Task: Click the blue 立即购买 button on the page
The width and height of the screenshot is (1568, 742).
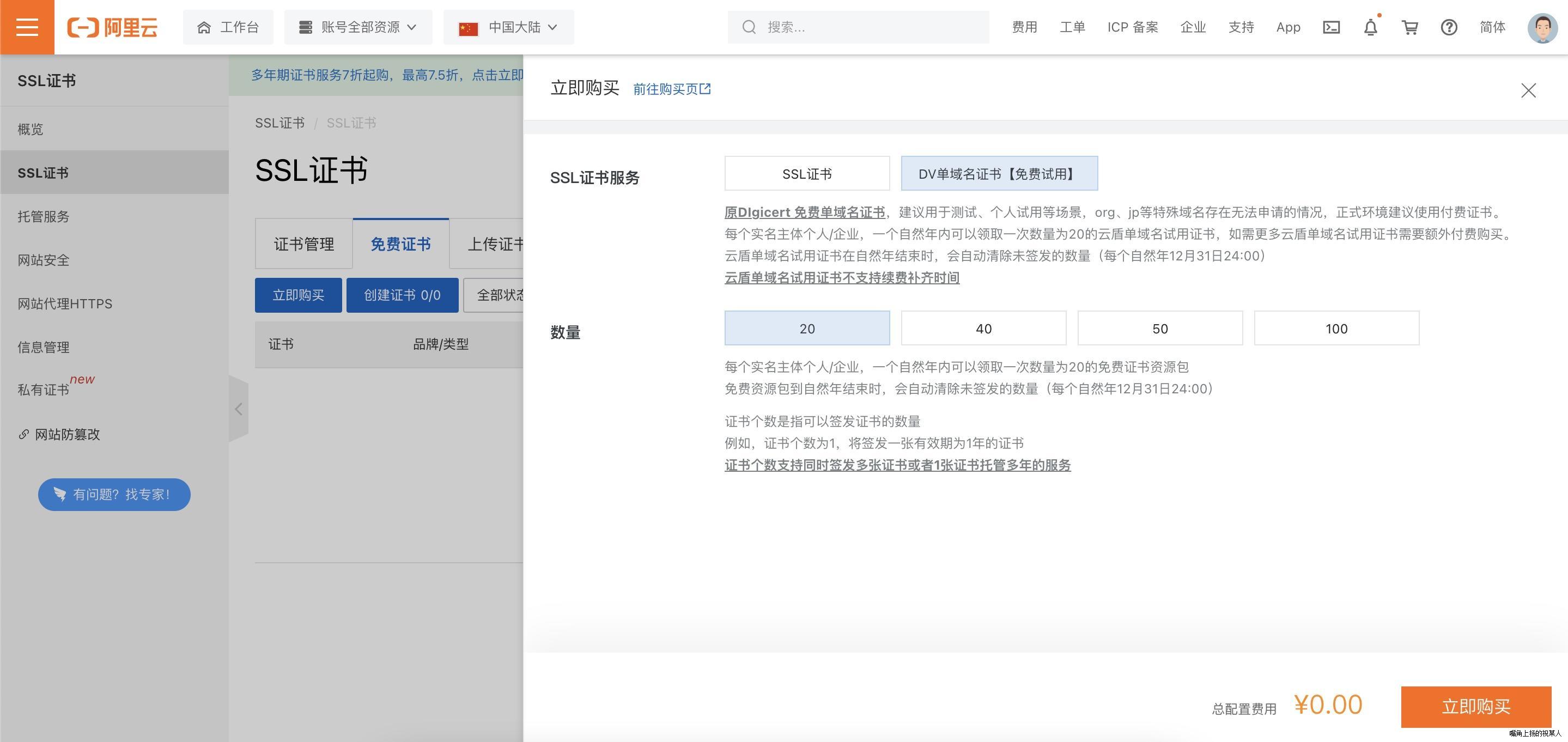Action: point(298,295)
